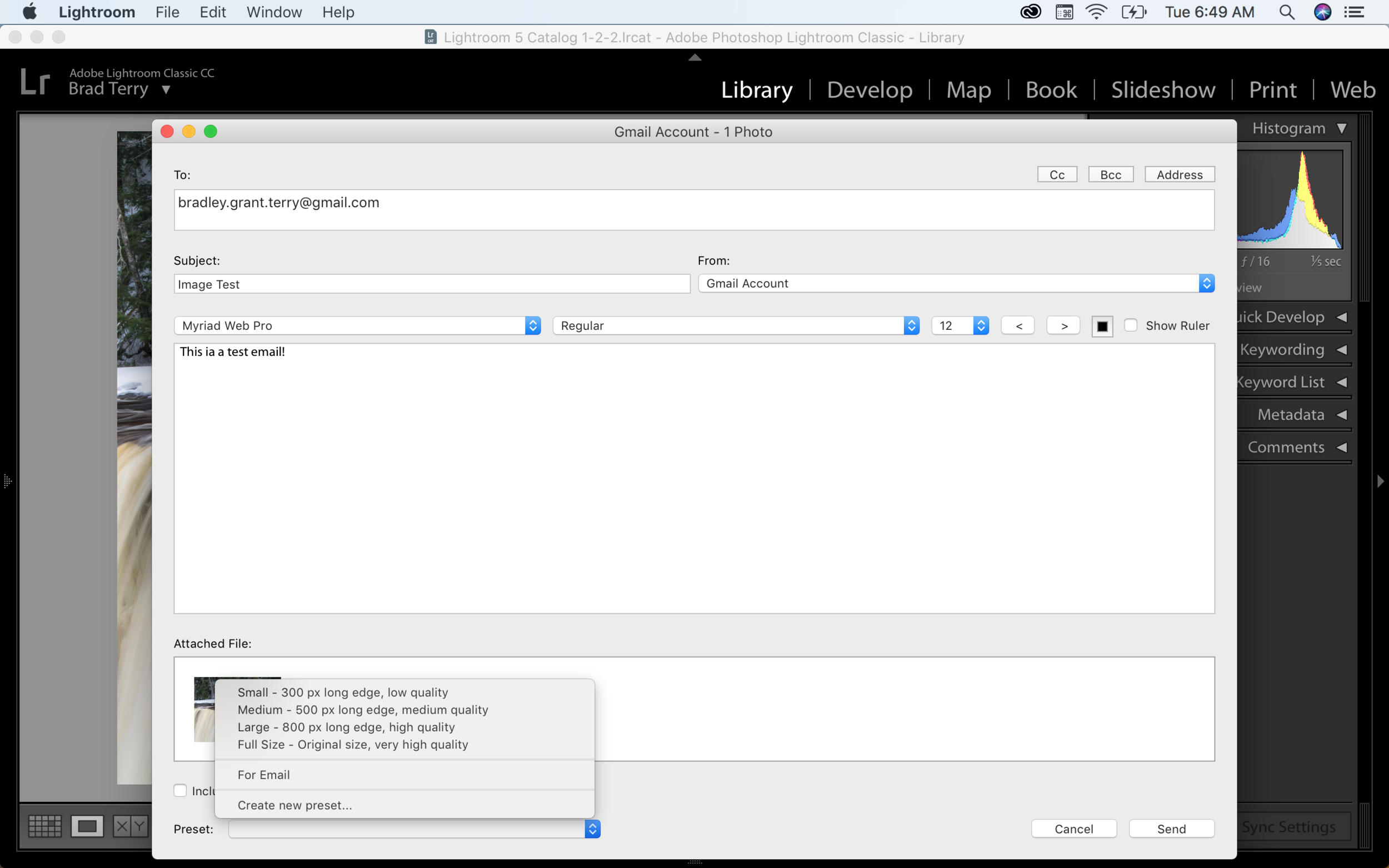Click the Subject field Image Test
The image size is (1389, 868).
[432, 284]
